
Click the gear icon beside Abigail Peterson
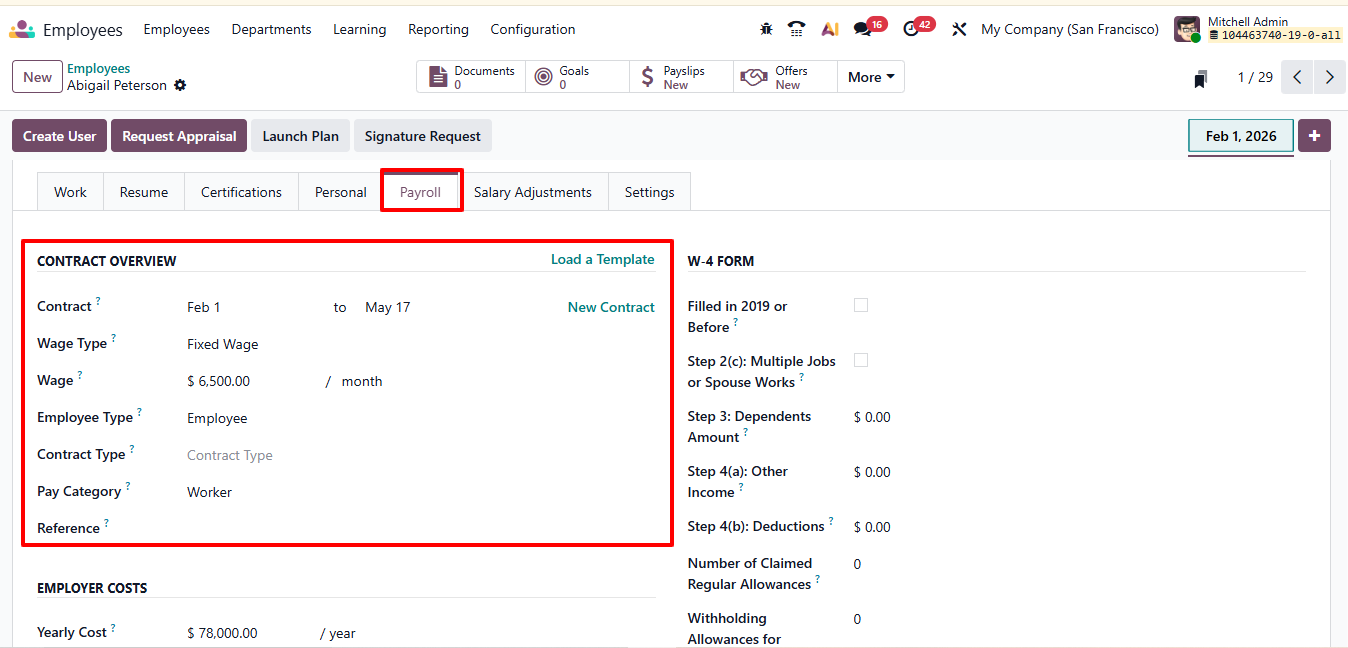pyautogui.click(x=180, y=86)
